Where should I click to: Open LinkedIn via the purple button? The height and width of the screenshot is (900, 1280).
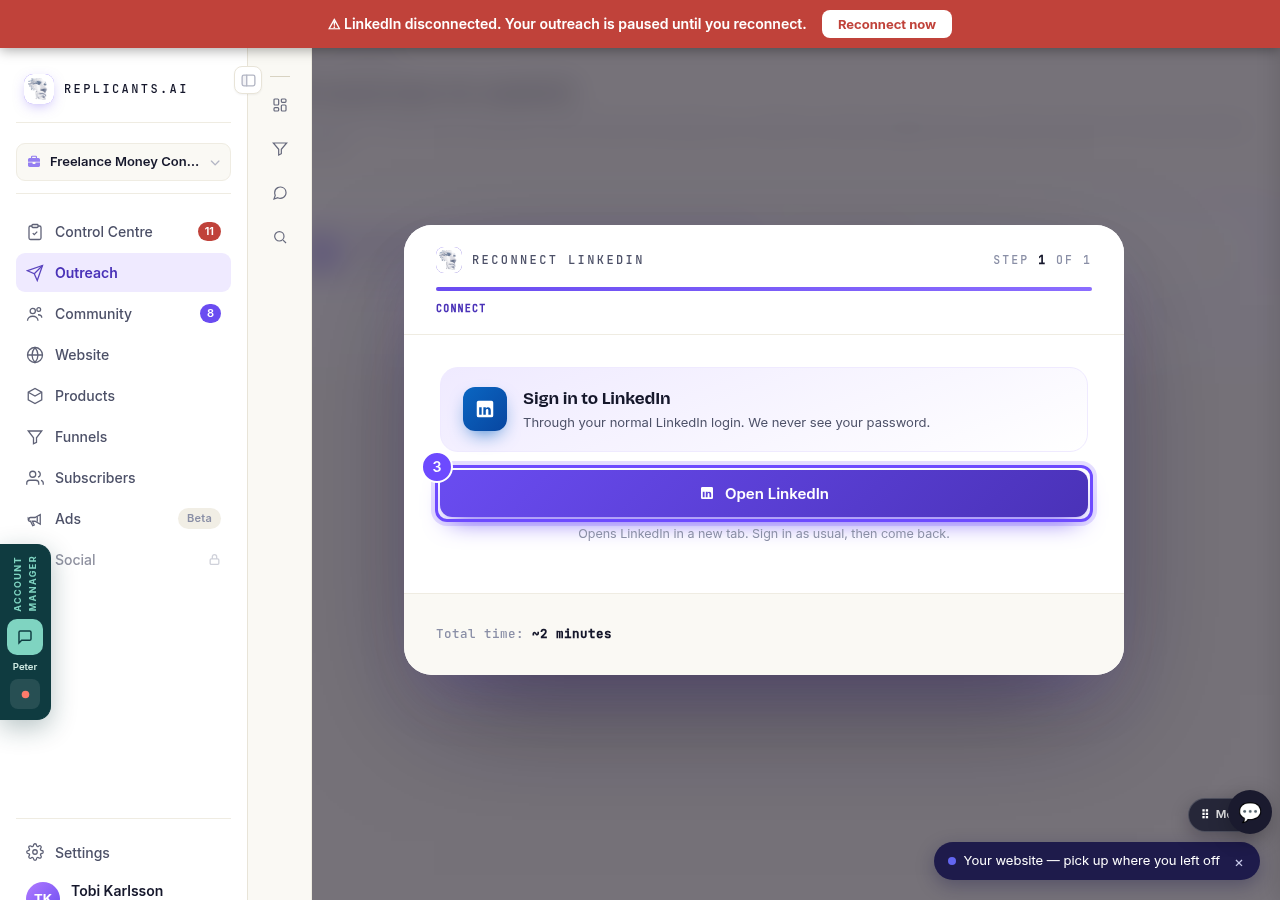coord(764,494)
